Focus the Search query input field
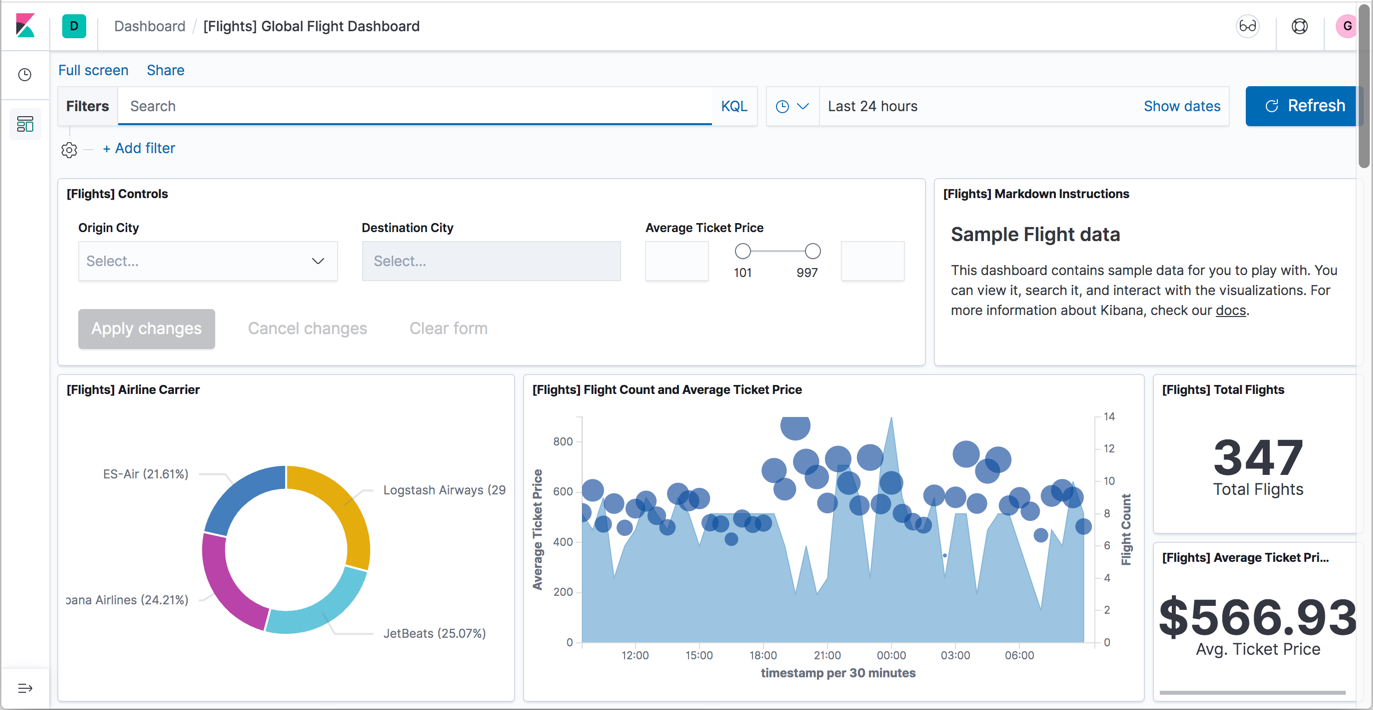The image size is (1373, 710). coord(415,106)
